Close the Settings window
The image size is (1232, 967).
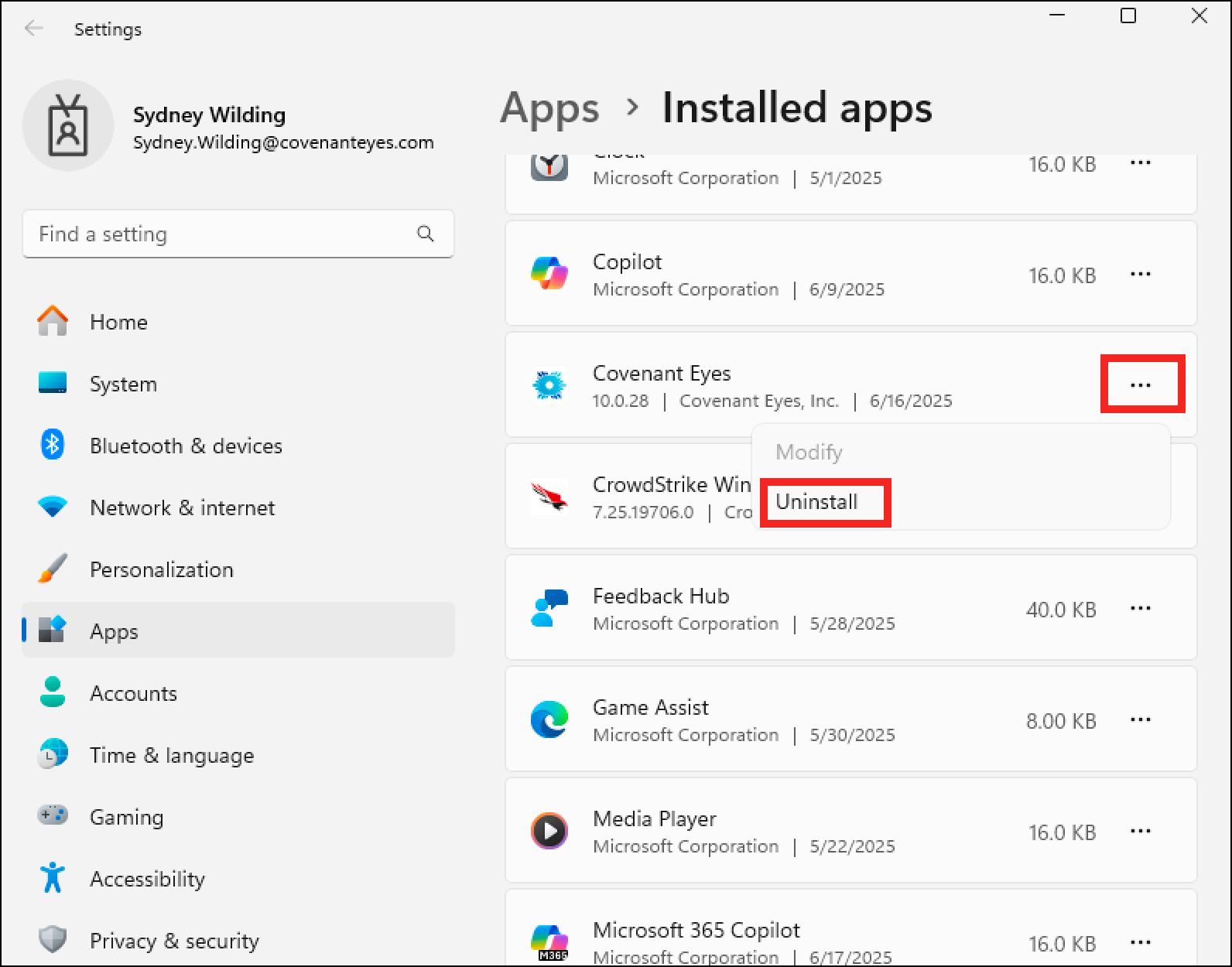tap(1199, 15)
